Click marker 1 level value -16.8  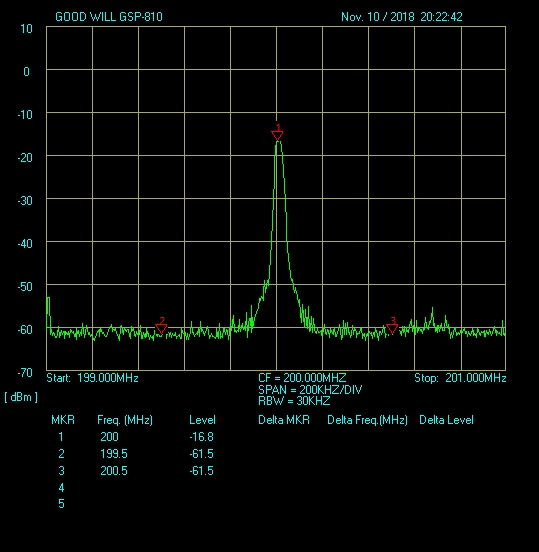pos(201,437)
